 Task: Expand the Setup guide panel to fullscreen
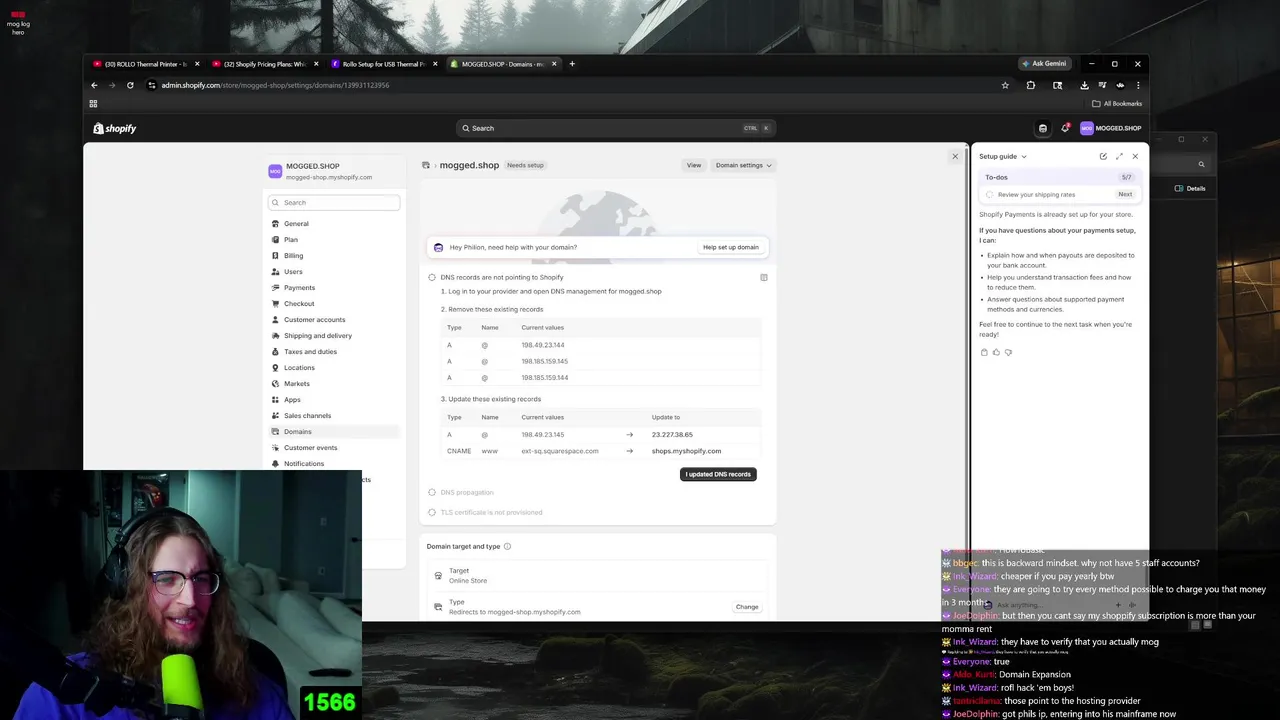[x=1119, y=156]
